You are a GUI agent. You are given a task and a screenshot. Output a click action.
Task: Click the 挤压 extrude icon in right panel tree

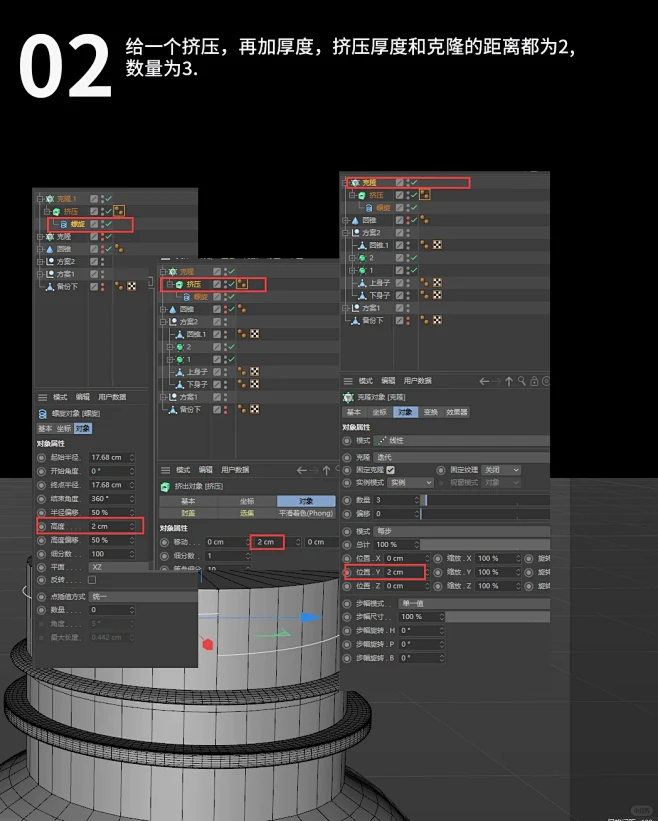pyautogui.click(x=362, y=195)
